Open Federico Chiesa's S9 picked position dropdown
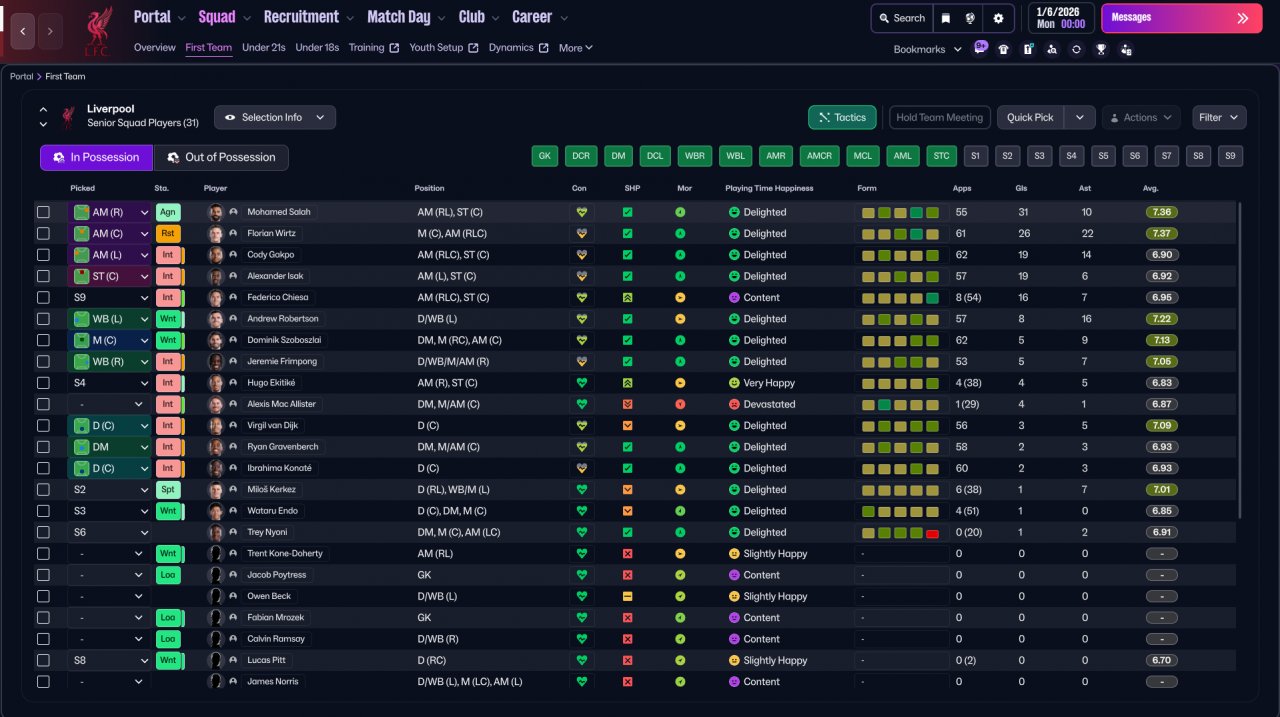Viewport: 1280px width, 717px height. [110, 298]
